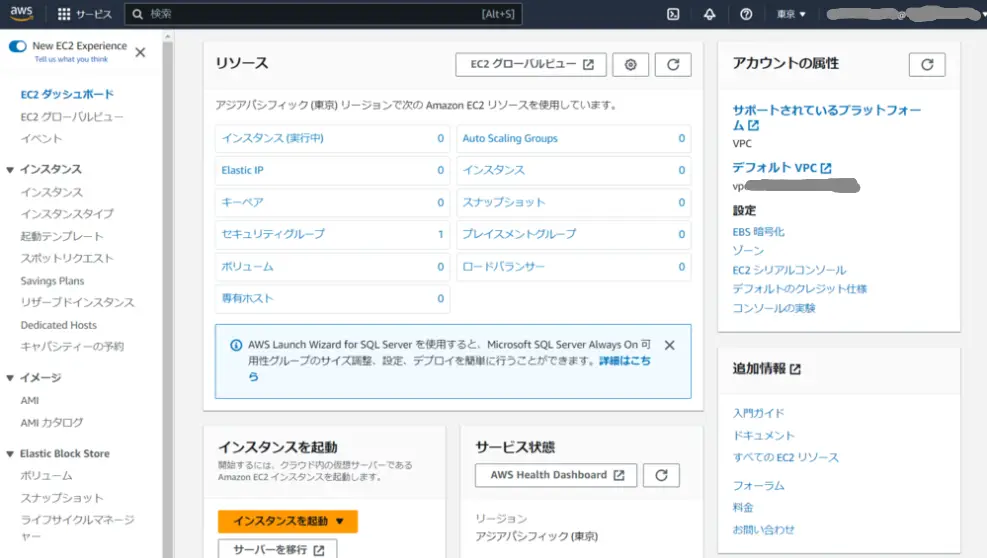This screenshot has height=558, width=987.
Task: Open 専有ホスト resource link
Action: (247, 299)
